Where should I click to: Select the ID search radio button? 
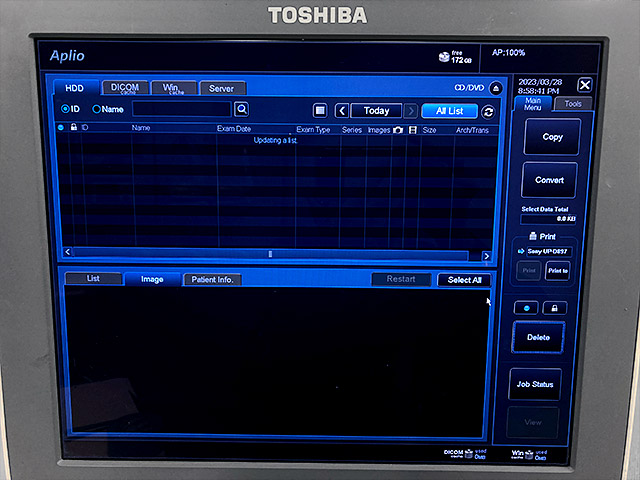65,109
